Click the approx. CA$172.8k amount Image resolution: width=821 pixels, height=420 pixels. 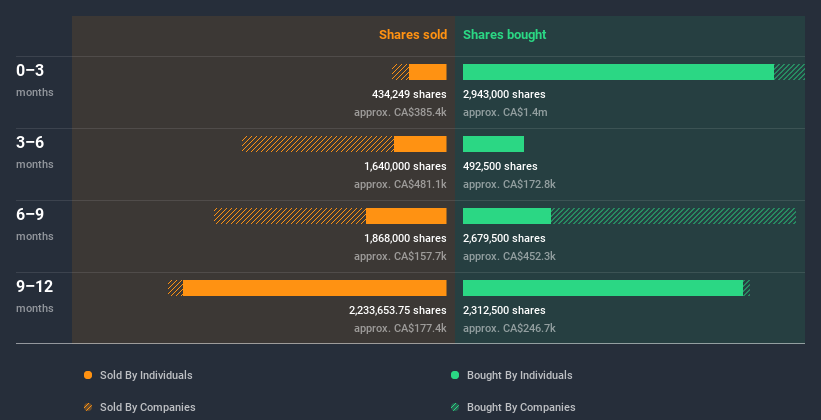[x=509, y=184]
